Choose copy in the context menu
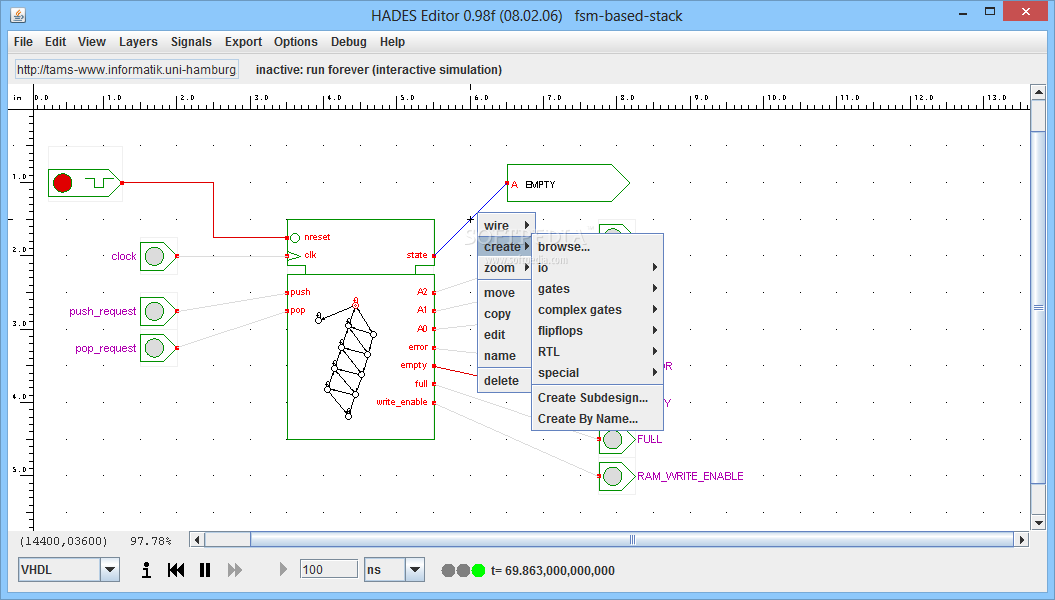 pos(506,313)
